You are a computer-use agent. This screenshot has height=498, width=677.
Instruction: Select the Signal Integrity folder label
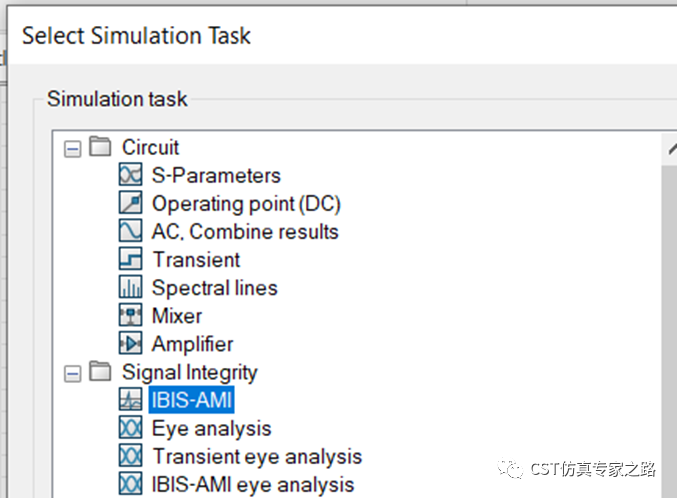[190, 373]
